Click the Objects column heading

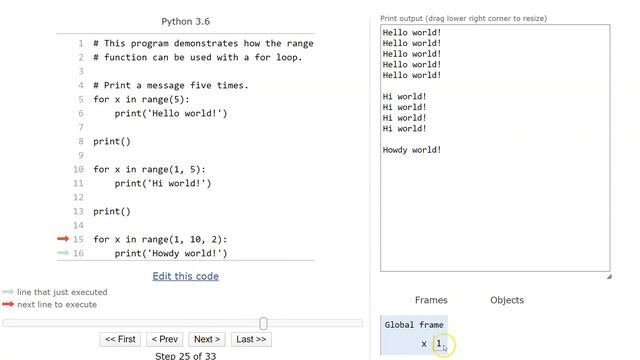[x=507, y=300]
